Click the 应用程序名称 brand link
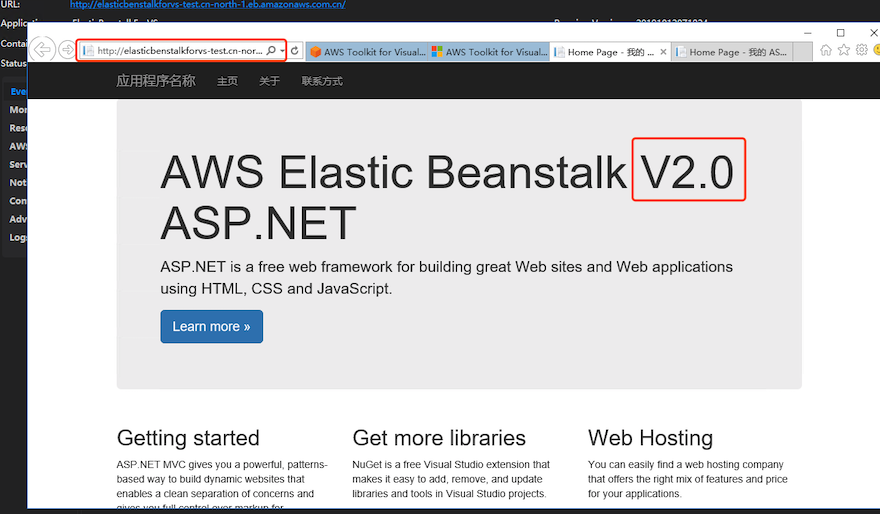 (156, 81)
